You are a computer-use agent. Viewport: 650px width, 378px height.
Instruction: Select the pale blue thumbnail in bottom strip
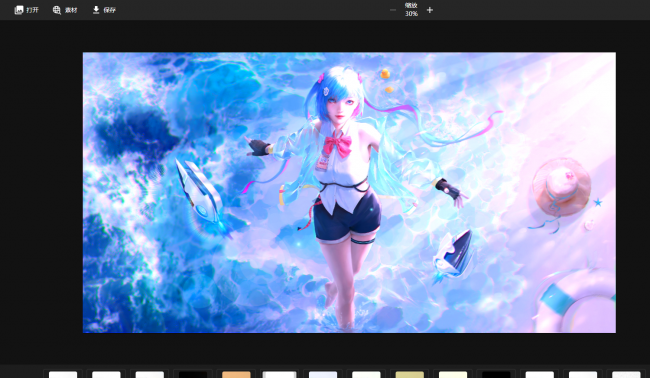[x=323, y=375]
